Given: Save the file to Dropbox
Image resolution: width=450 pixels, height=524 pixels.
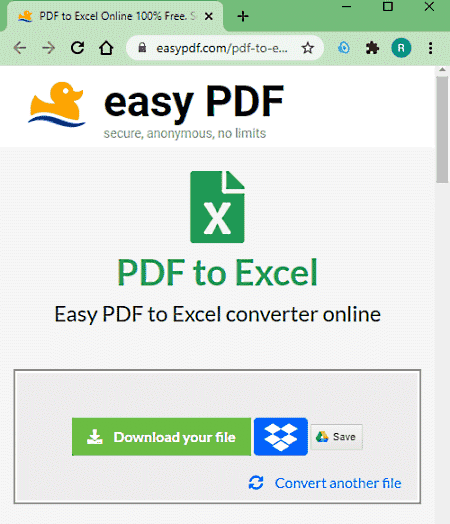Looking at the screenshot, I should coord(281,437).
